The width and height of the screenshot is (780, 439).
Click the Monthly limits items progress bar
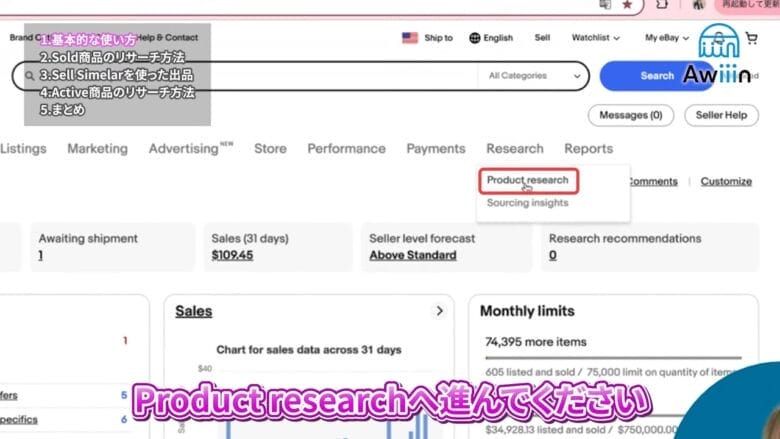coord(613,357)
